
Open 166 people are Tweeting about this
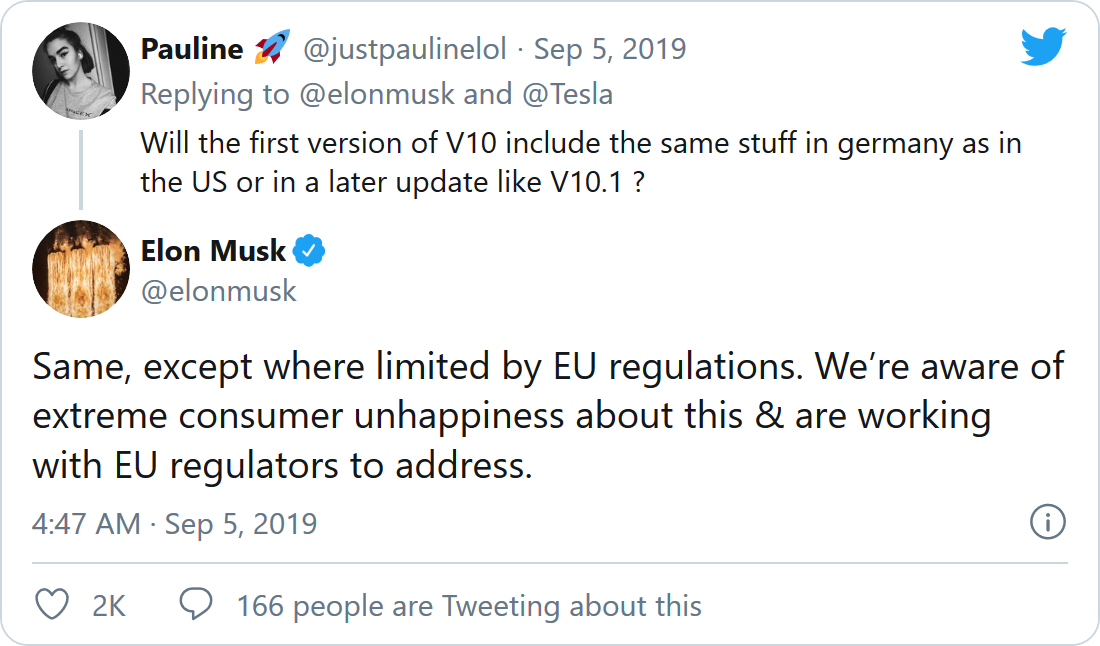tap(468, 606)
